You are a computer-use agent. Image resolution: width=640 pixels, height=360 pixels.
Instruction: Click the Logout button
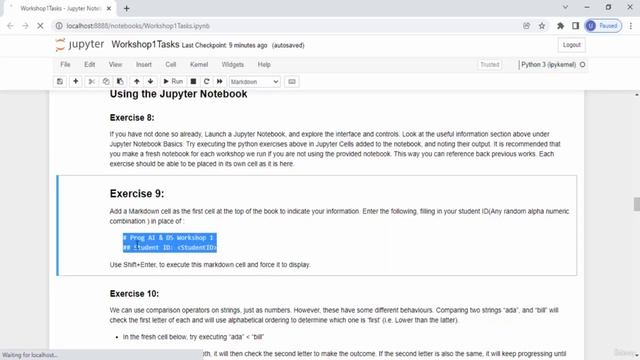[571, 45]
